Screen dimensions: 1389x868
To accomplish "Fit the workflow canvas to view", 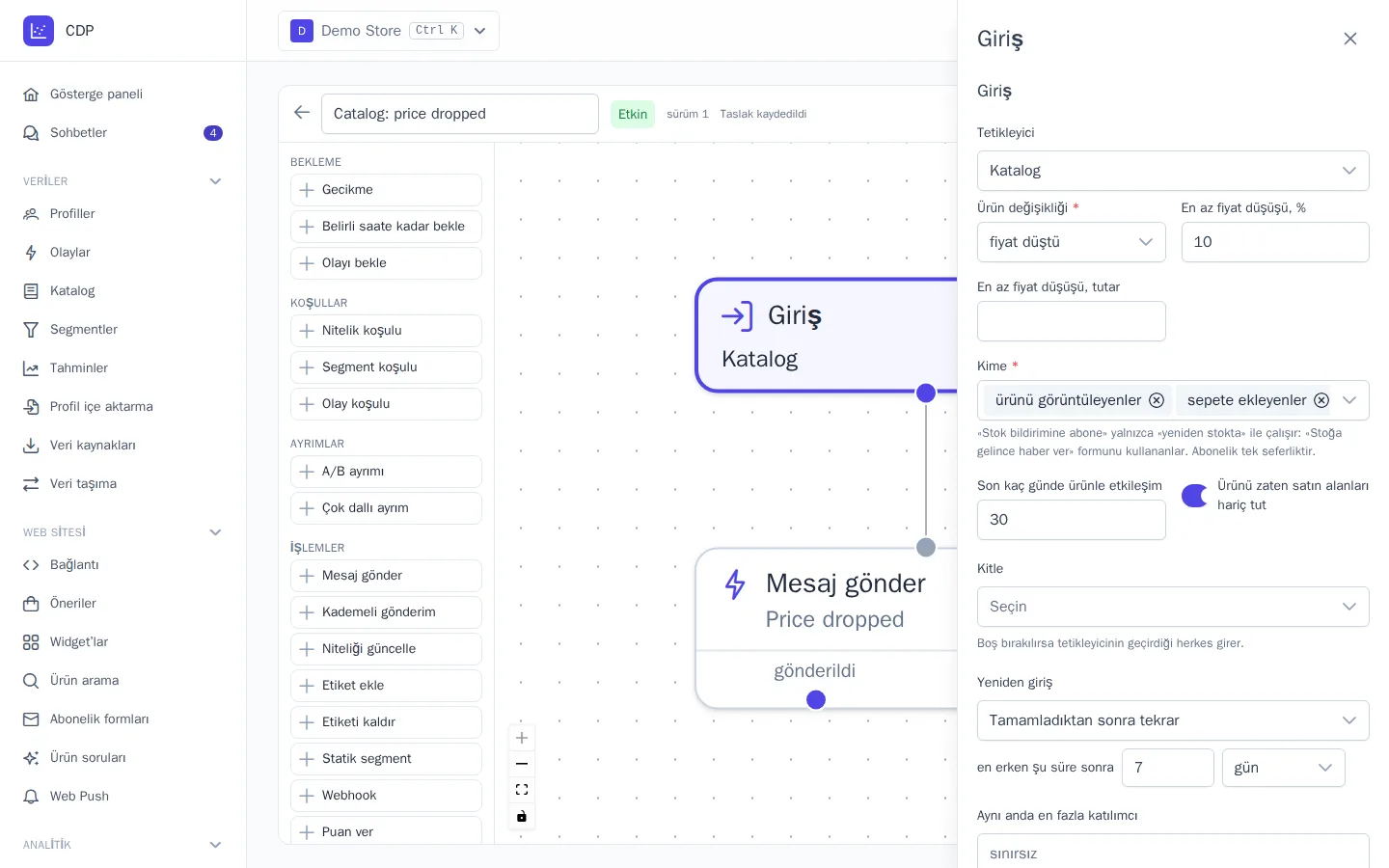I will coord(522,790).
